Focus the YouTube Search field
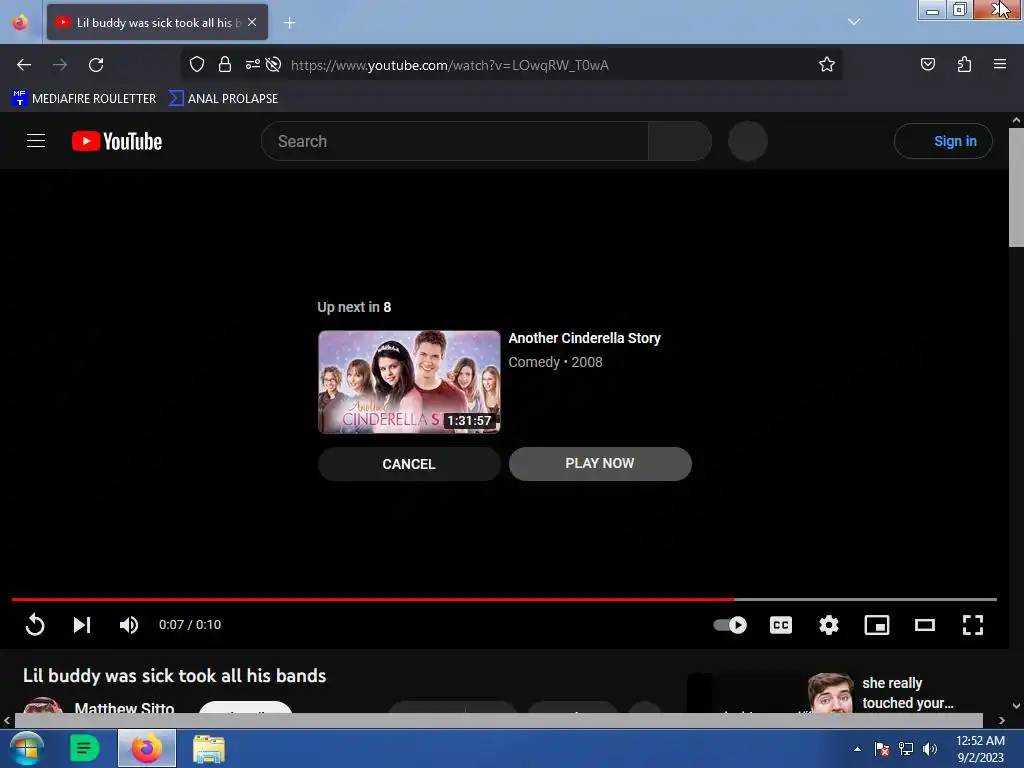Image resolution: width=1024 pixels, height=768 pixels. pos(455,141)
